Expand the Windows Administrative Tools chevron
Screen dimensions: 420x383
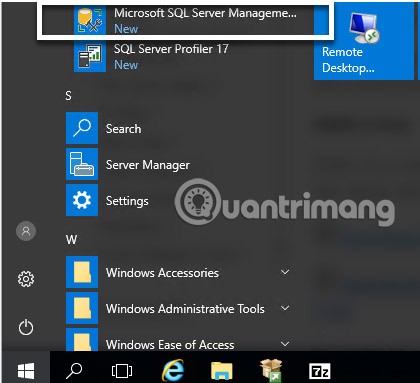click(285, 308)
